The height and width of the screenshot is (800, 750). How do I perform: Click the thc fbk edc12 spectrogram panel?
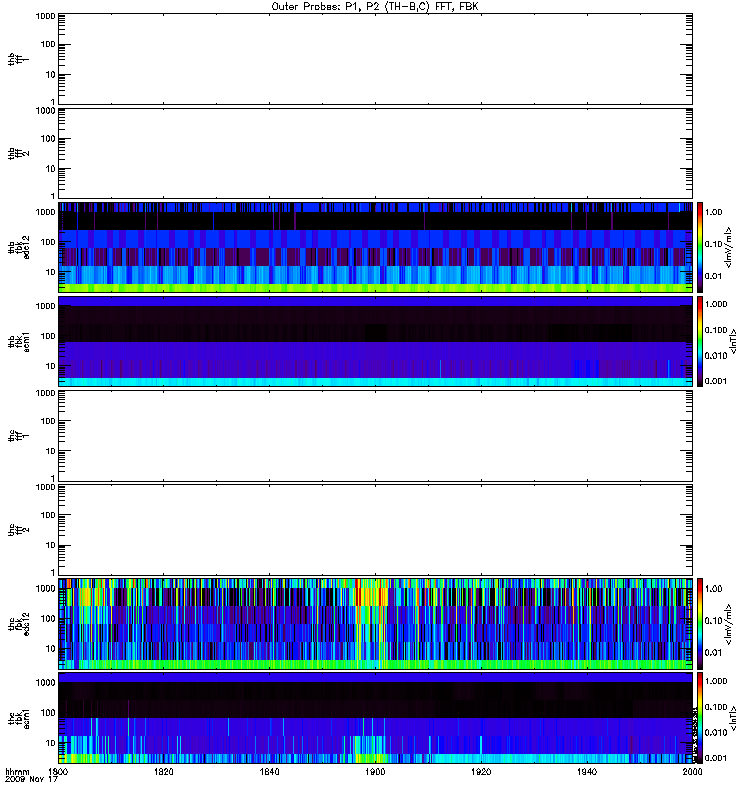[376, 624]
